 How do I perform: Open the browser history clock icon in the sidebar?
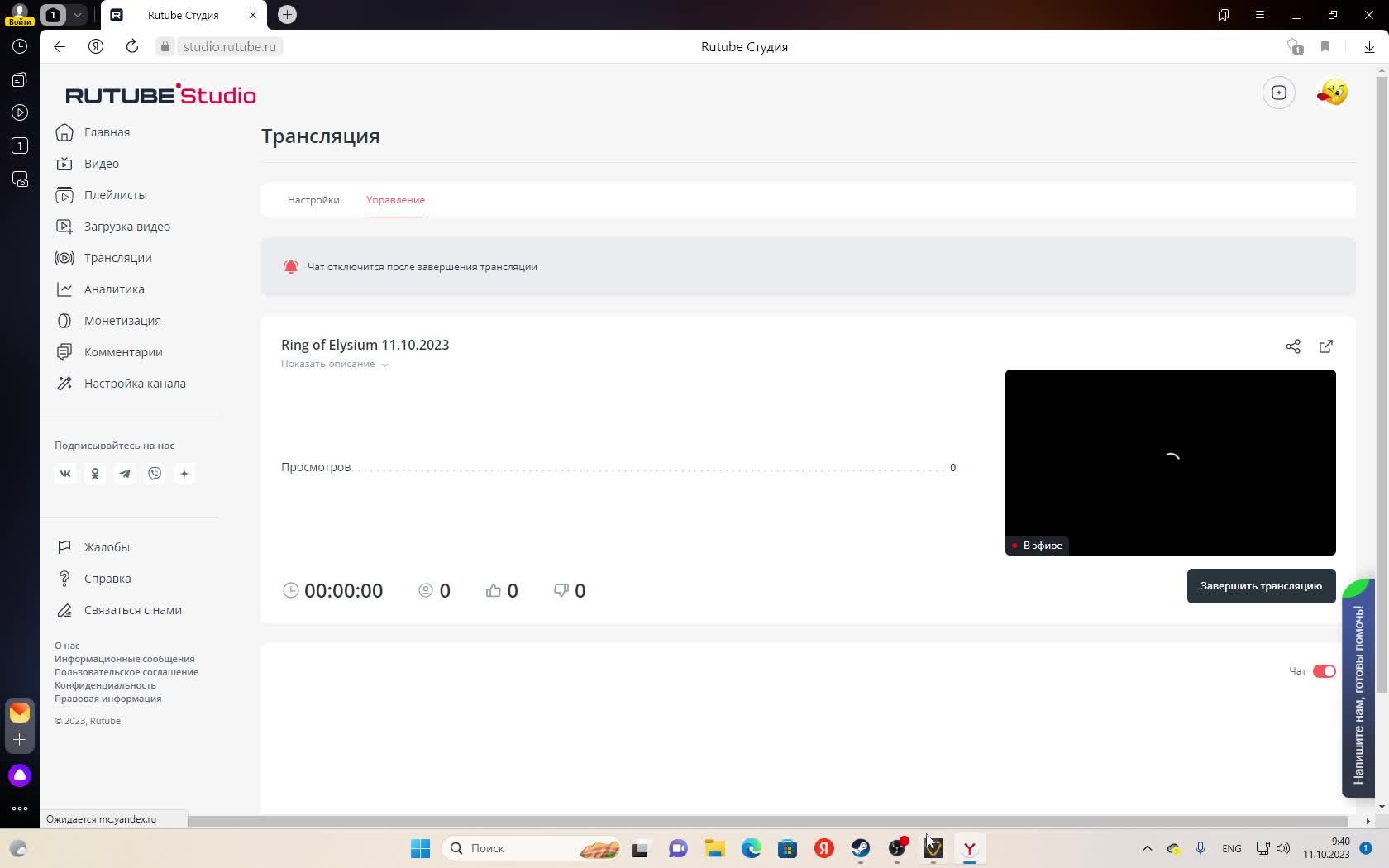pos(20,46)
